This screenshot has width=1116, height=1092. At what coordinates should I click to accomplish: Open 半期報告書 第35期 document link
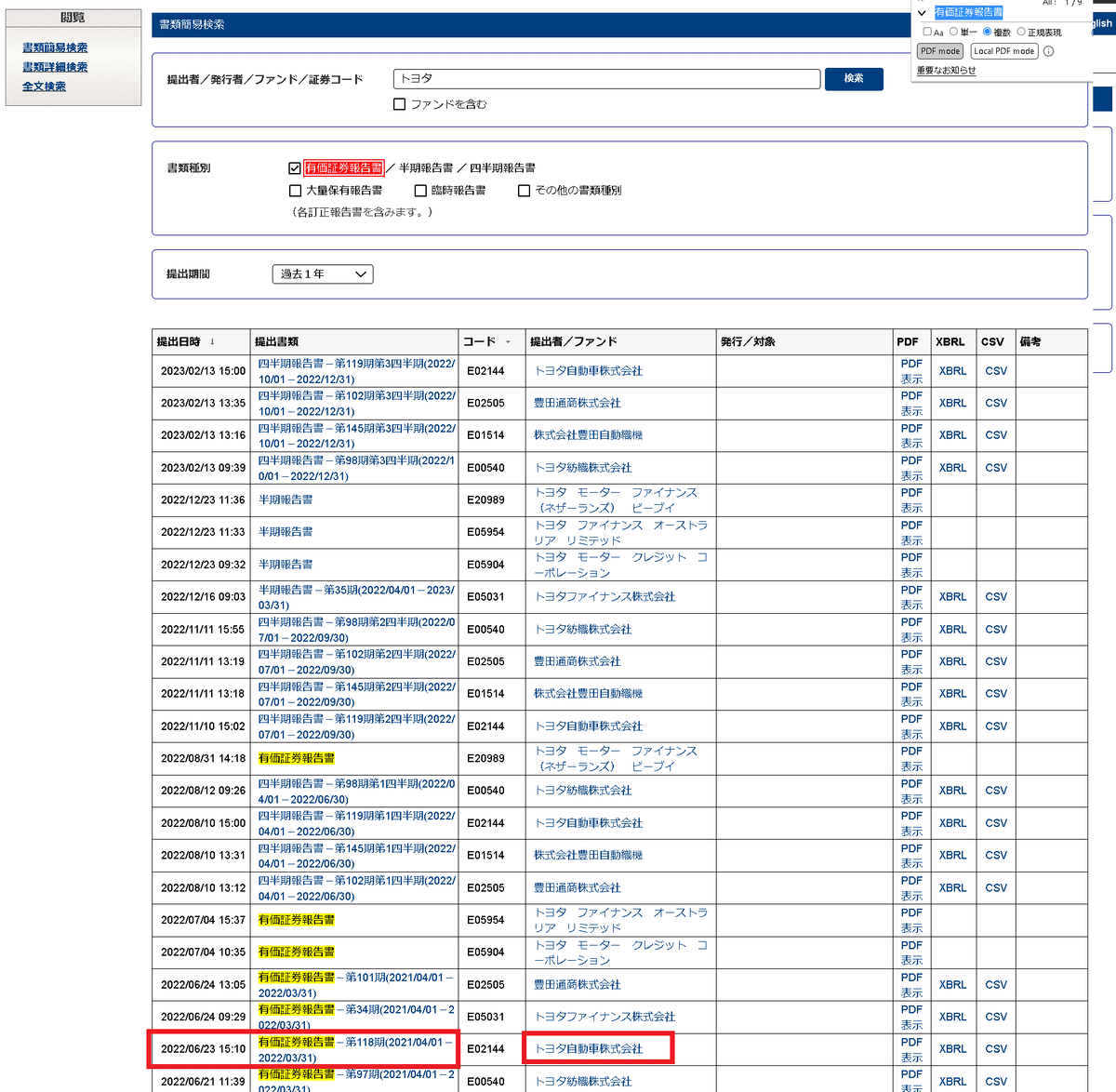[357, 597]
